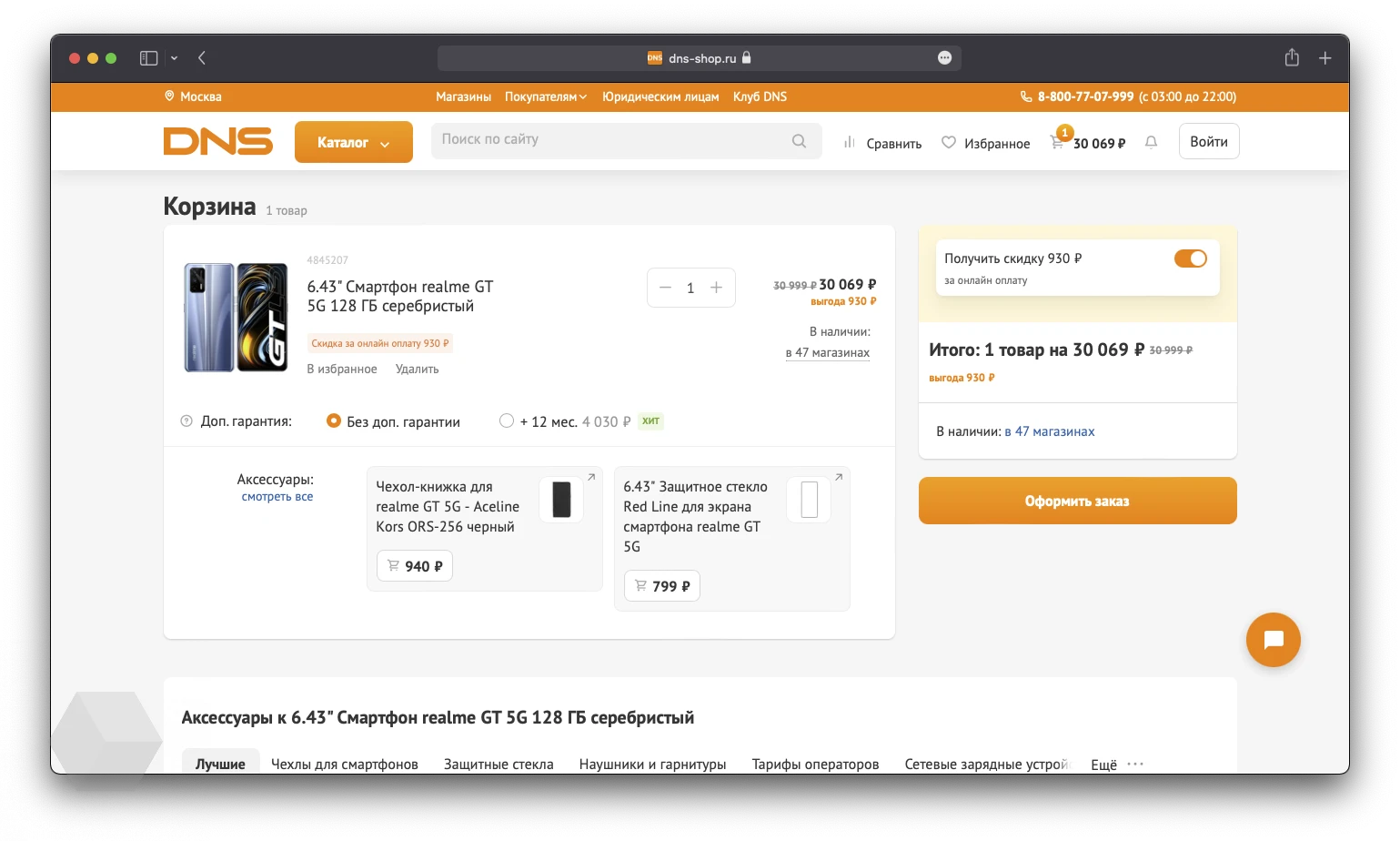
Task: Click в 47 магазинах in summary panel
Action: pyautogui.click(x=1049, y=431)
